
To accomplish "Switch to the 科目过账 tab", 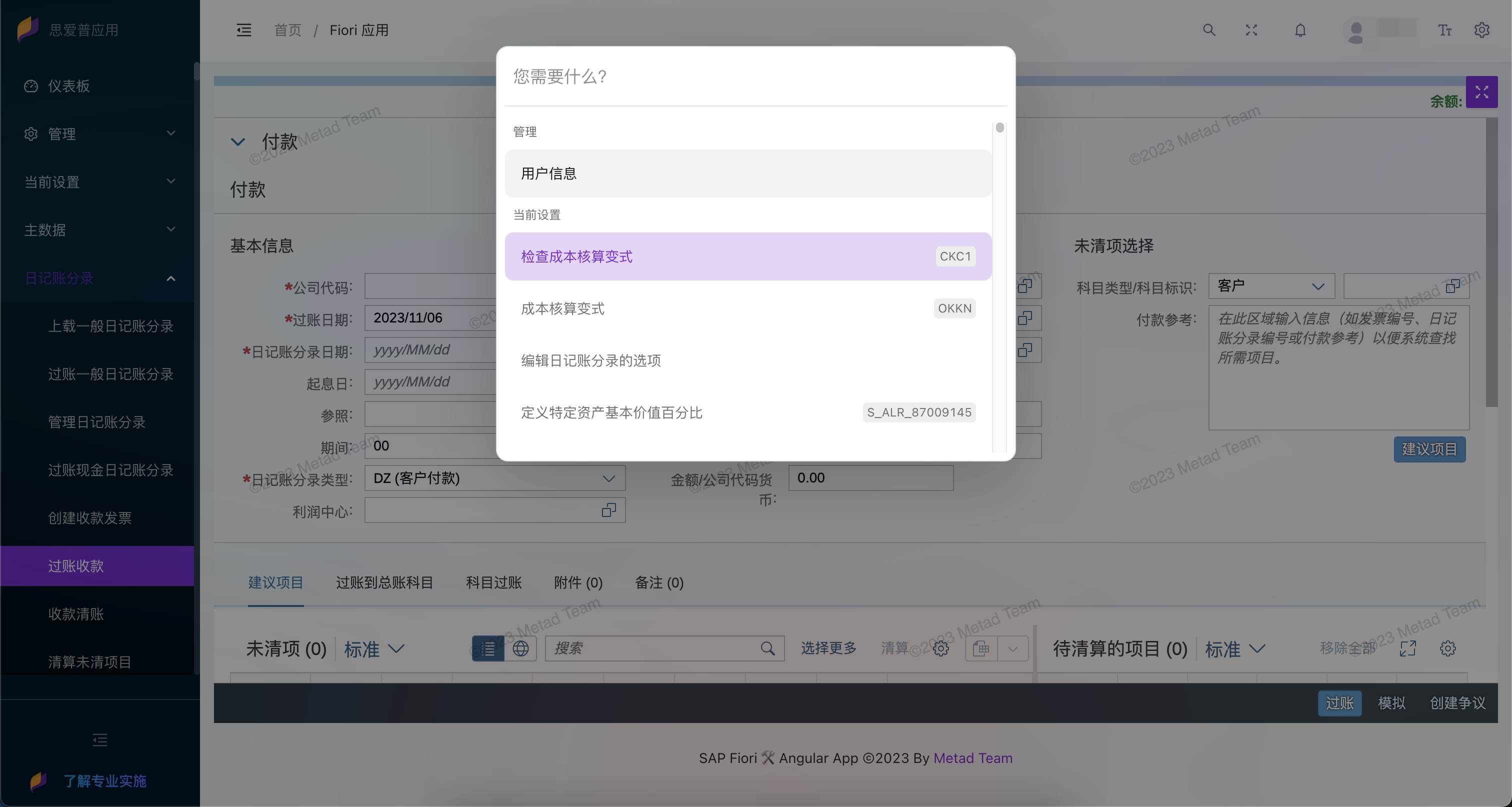I will coord(493,583).
